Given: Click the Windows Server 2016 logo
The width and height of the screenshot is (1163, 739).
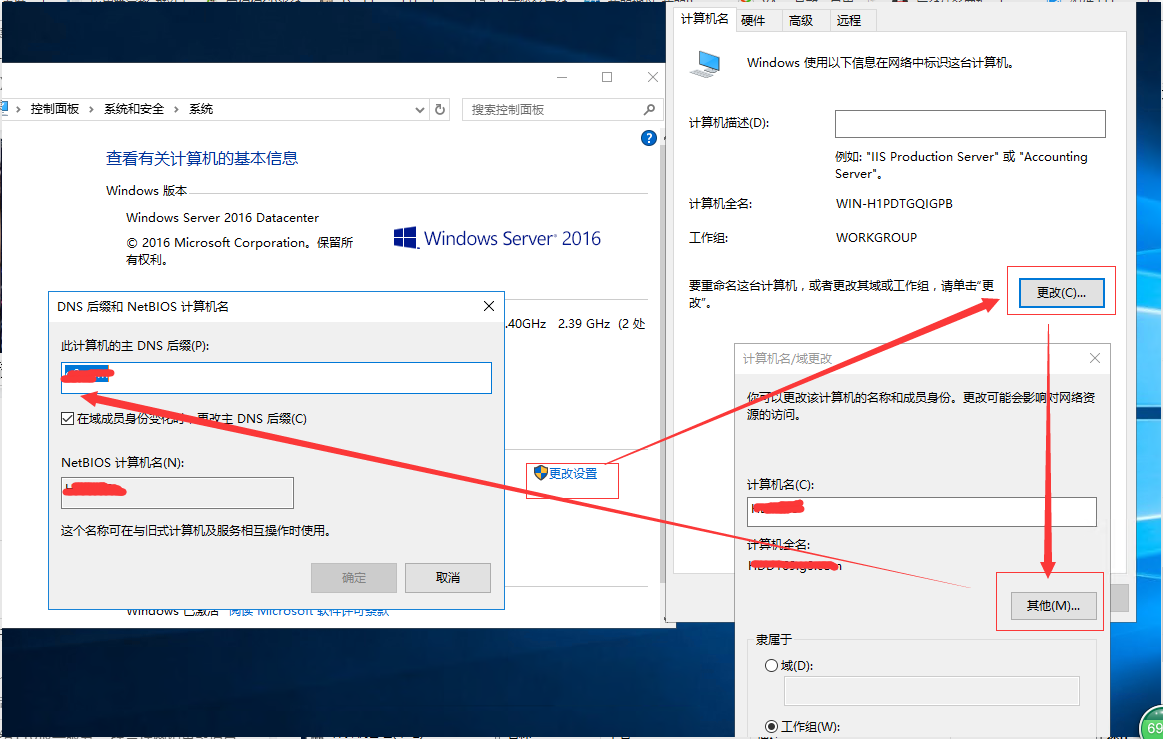Looking at the screenshot, I should (x=497, y=238).
